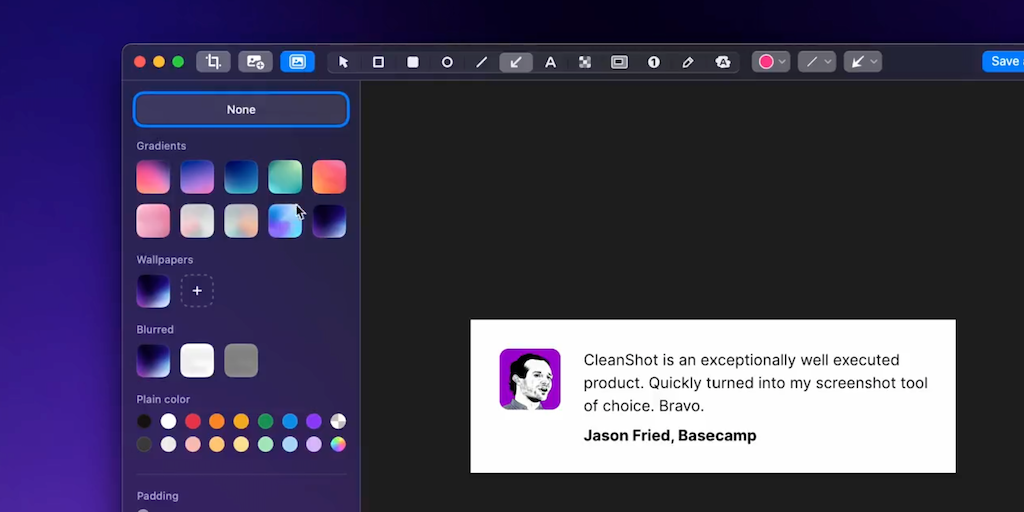The image size is (1024, 512).
Task: Open the arrow style dropdown
Action: (862, 62)
